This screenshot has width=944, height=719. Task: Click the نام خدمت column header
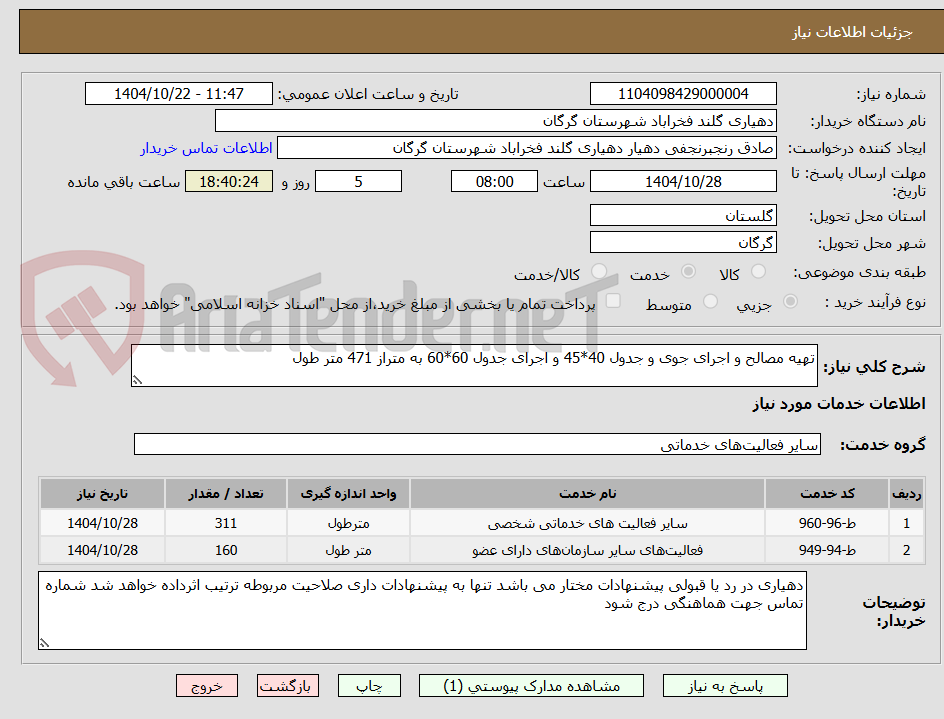click(x=588, y=494)
